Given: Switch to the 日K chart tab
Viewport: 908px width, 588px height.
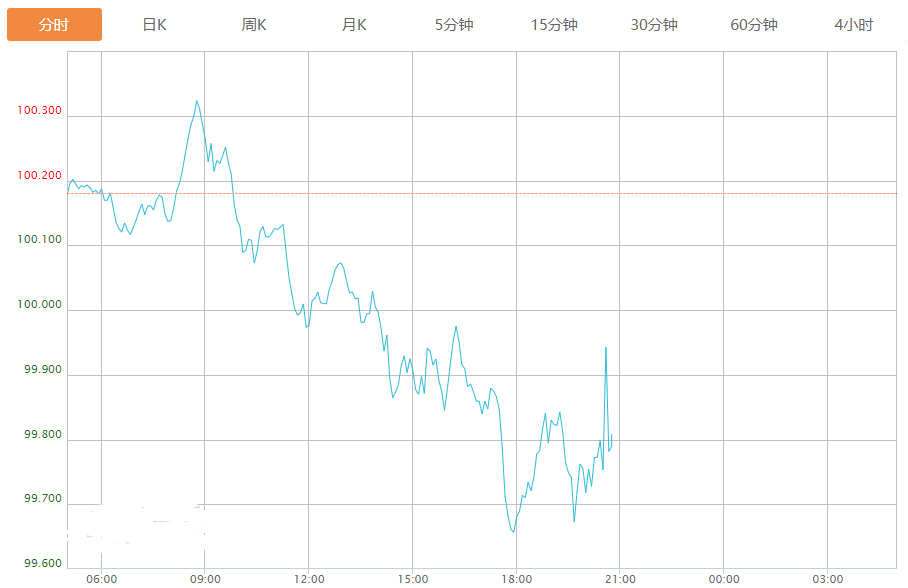Looking at the screenshot, I should [x=154, y=25].
